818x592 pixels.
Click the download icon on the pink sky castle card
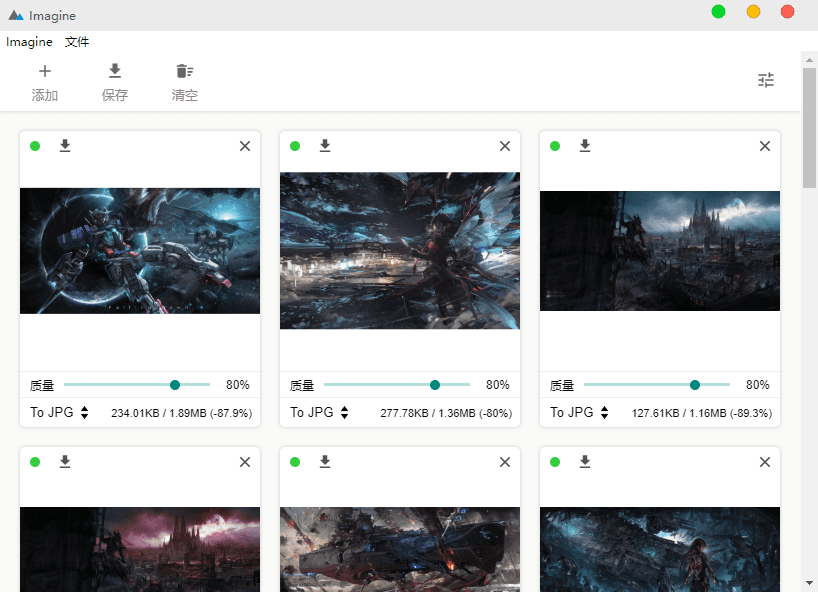[65, 462]
